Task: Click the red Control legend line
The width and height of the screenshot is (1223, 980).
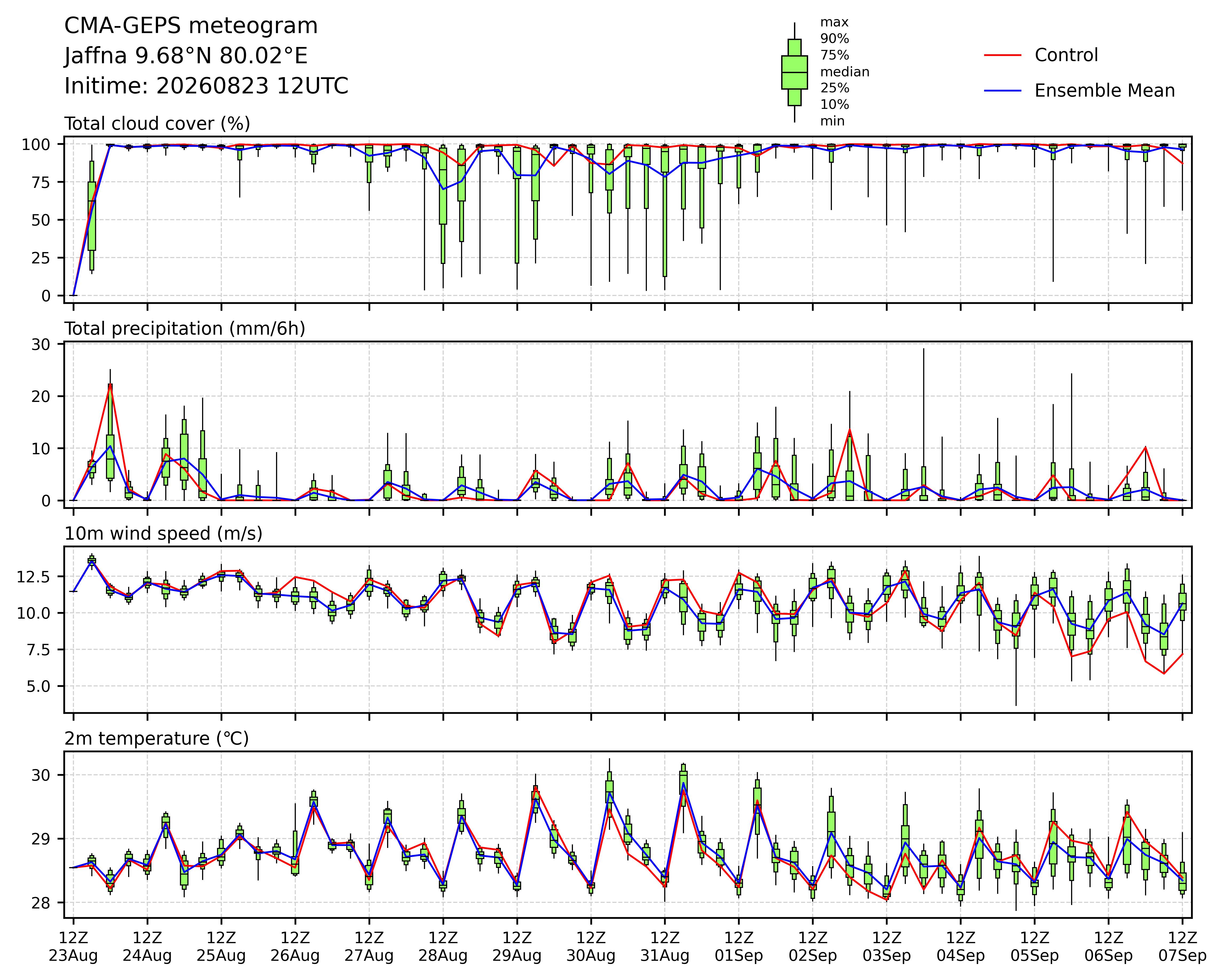Action: pyautogui.click(x=1002, y=55)
